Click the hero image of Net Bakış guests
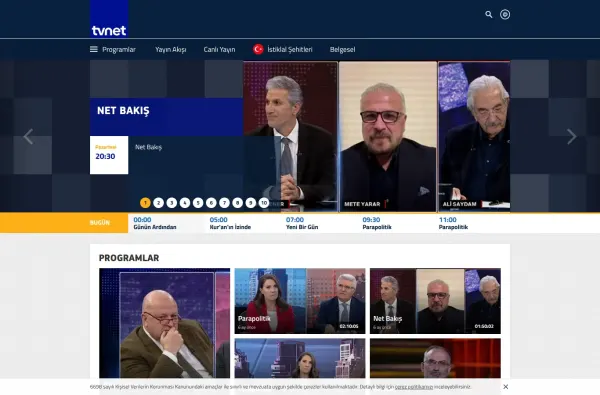 click(377, 136)
